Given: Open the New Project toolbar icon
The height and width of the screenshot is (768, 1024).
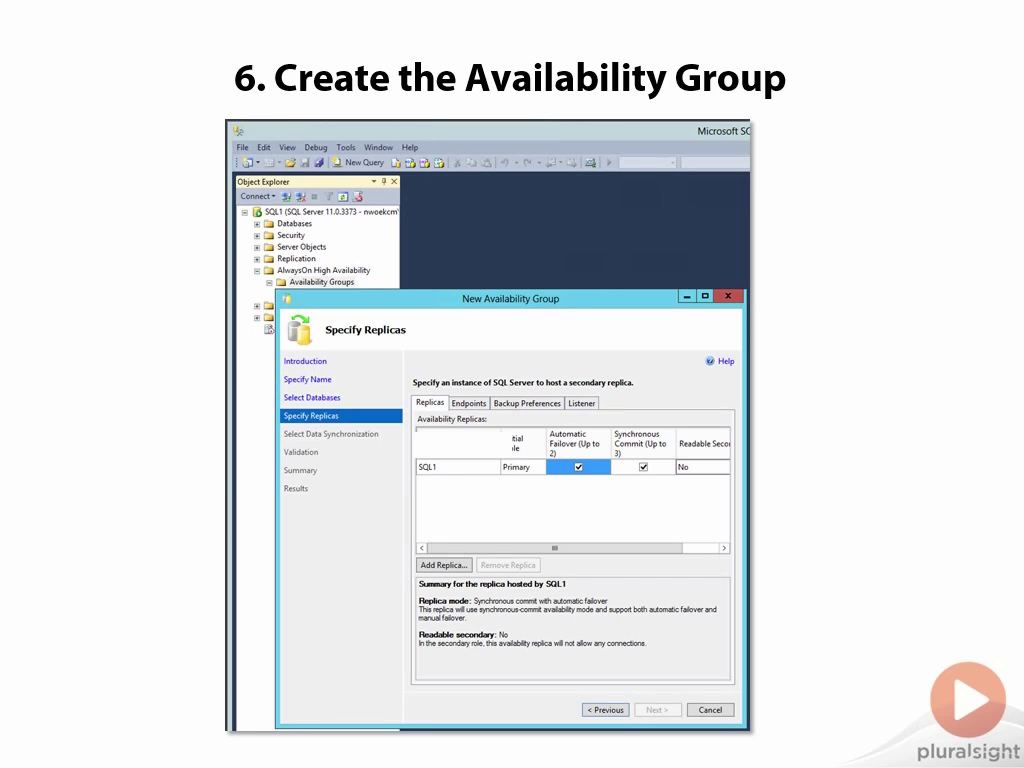Looking at the screenshot, I should [x=248, y=163].
